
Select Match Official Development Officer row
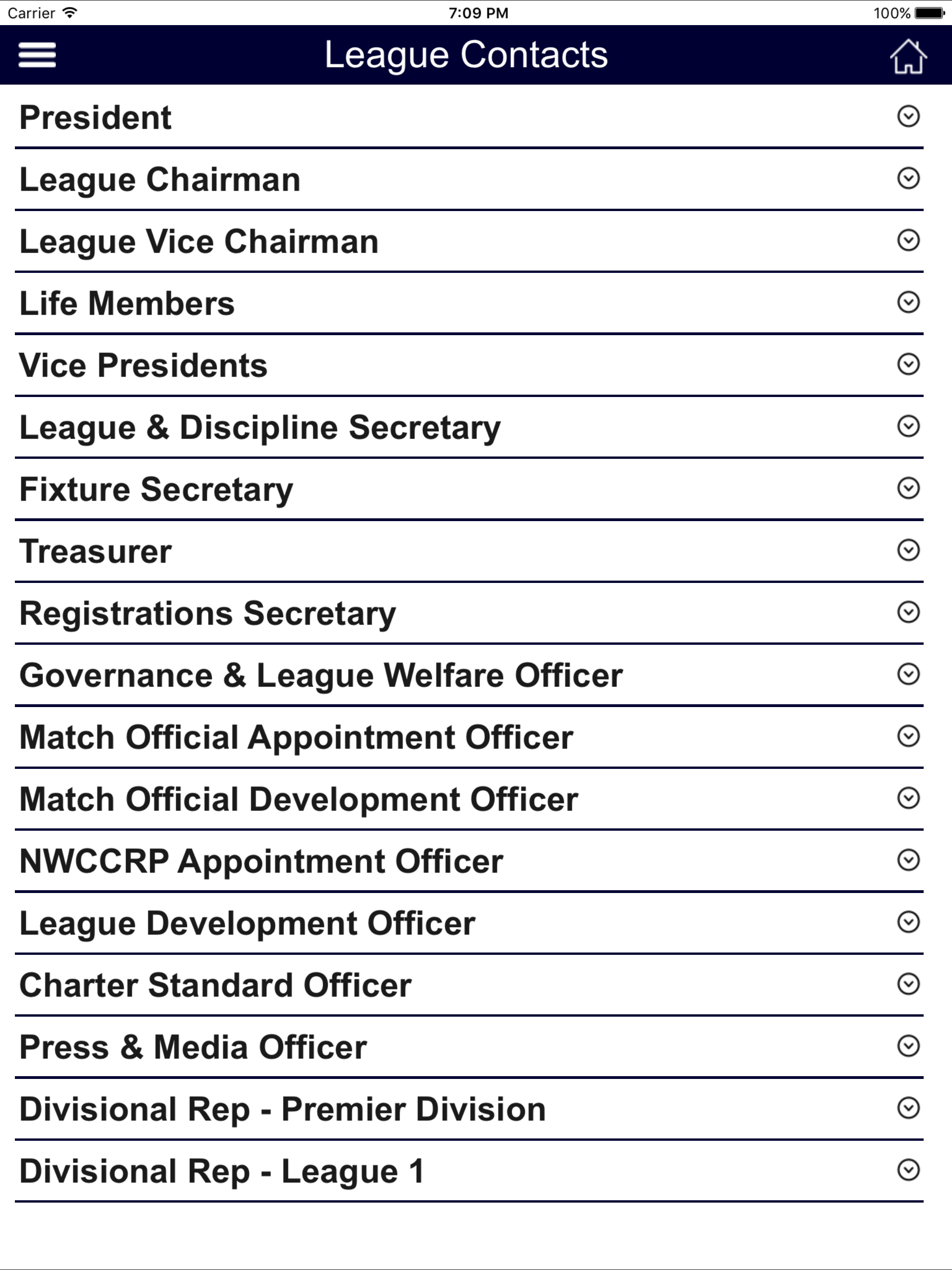coord(469,799)
